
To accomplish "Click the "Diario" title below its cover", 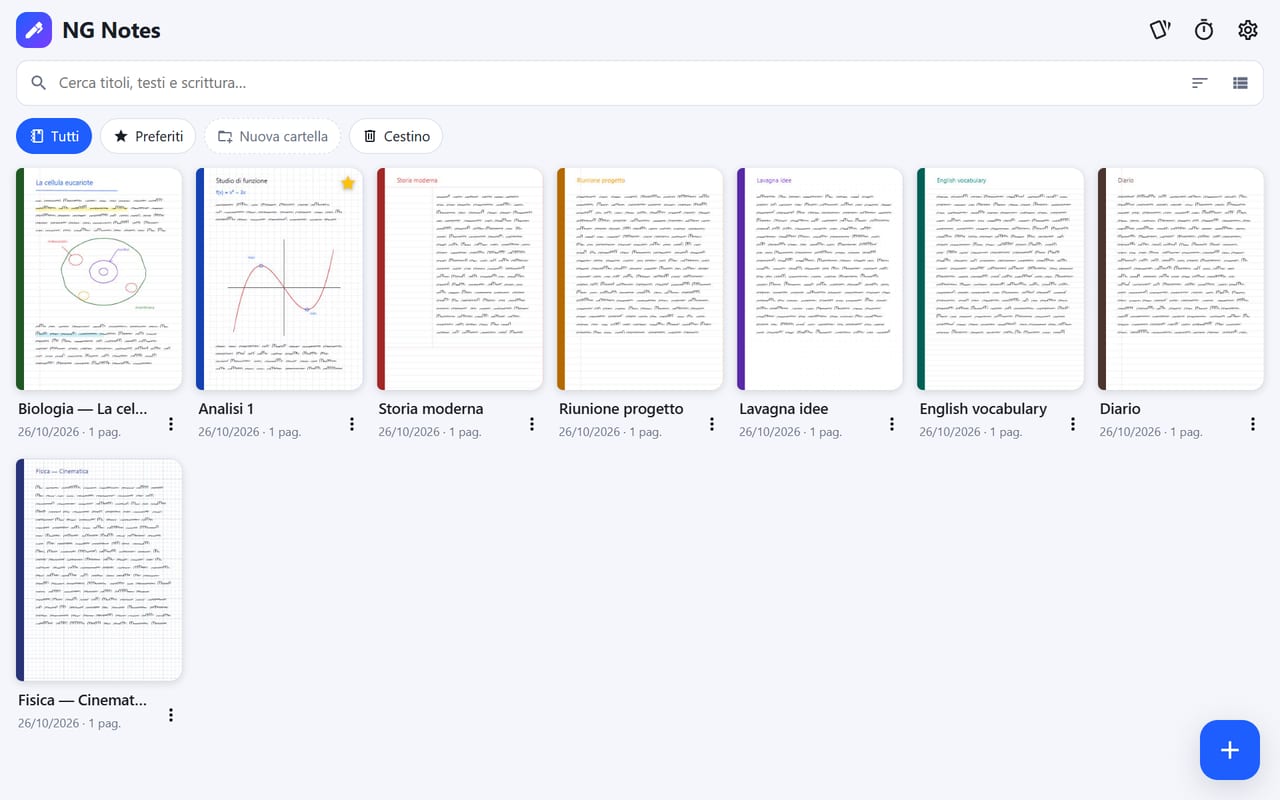I will click(1120, 409).
